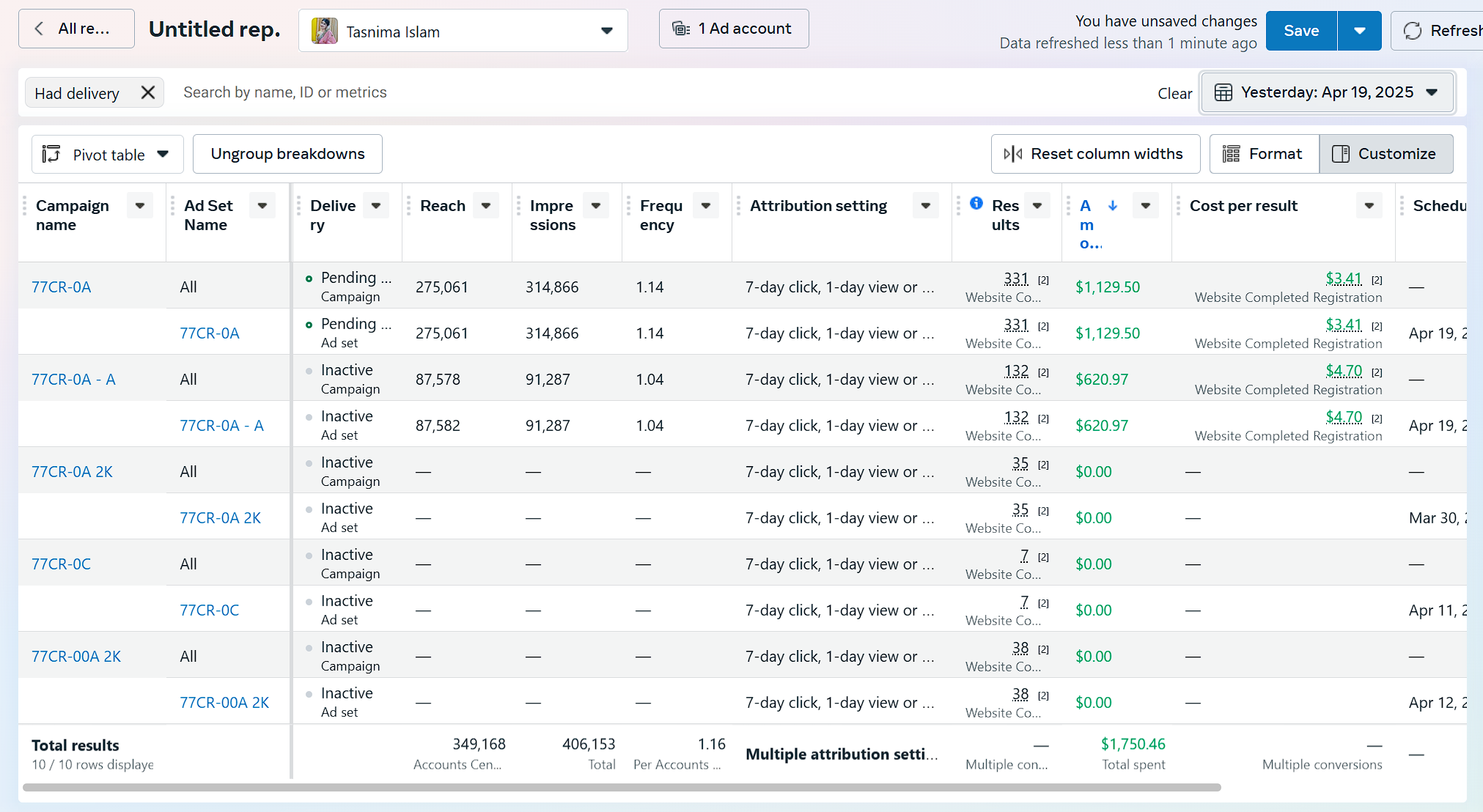Open the Pivot table view dropdown
The height and width of the screenshot is (812, 1483).
pos(107,155)
